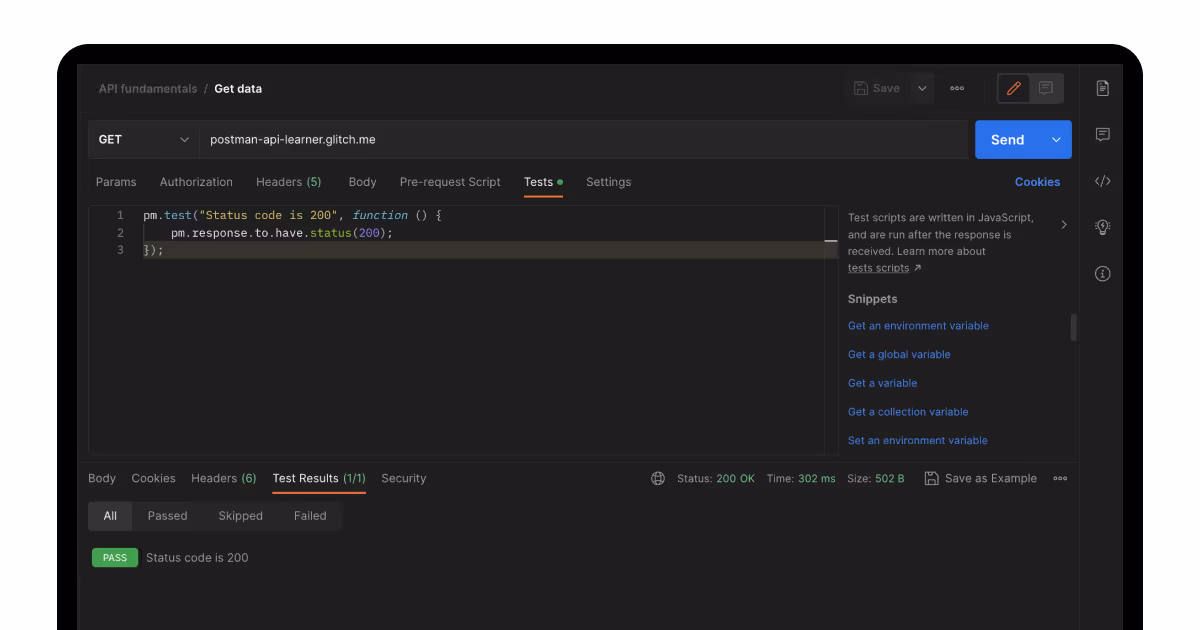The width and height of the screenshot is (1200, 630).
Task: Click the request URL field
Action: coord(583,140)
